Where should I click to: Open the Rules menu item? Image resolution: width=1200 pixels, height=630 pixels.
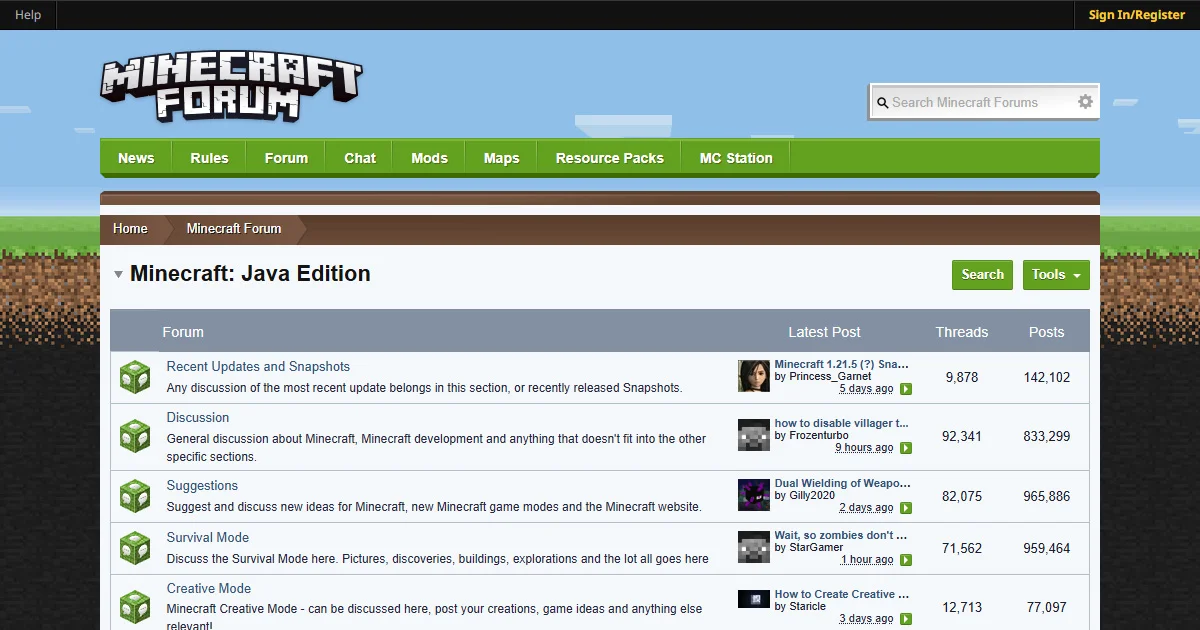tap(209, 158)
